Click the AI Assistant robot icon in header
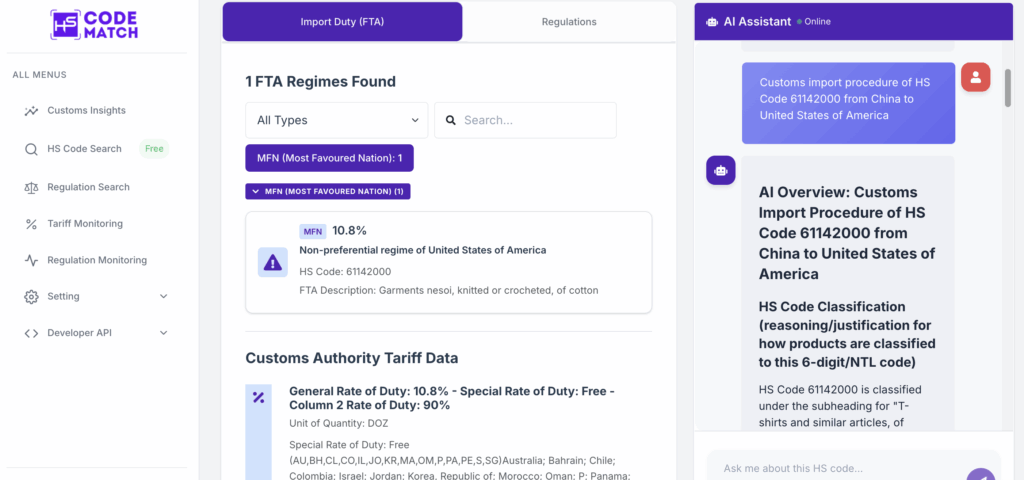Viewport: 1024px width, 480px height. pos(712,21)
